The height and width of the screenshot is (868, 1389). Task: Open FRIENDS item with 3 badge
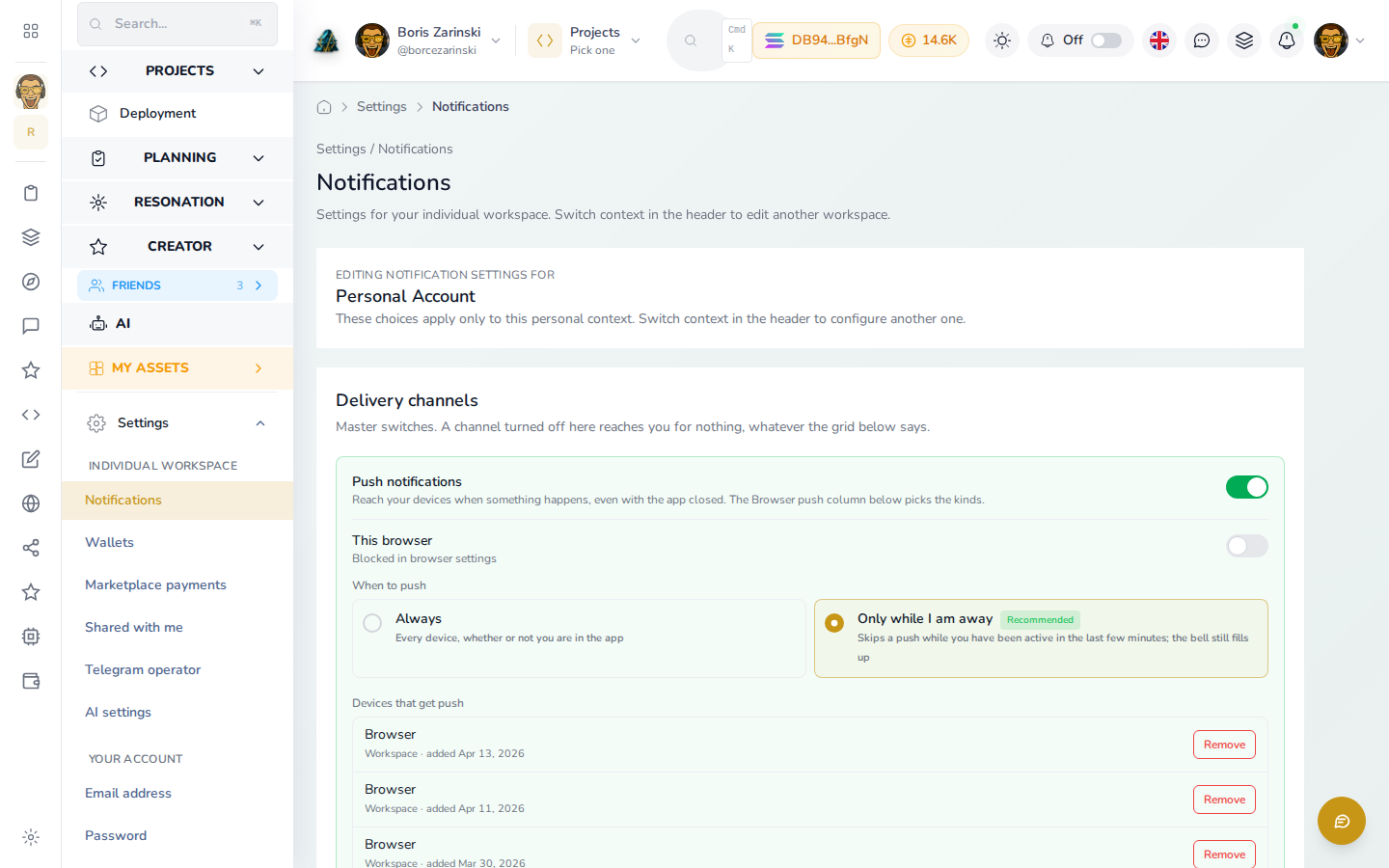177,285
